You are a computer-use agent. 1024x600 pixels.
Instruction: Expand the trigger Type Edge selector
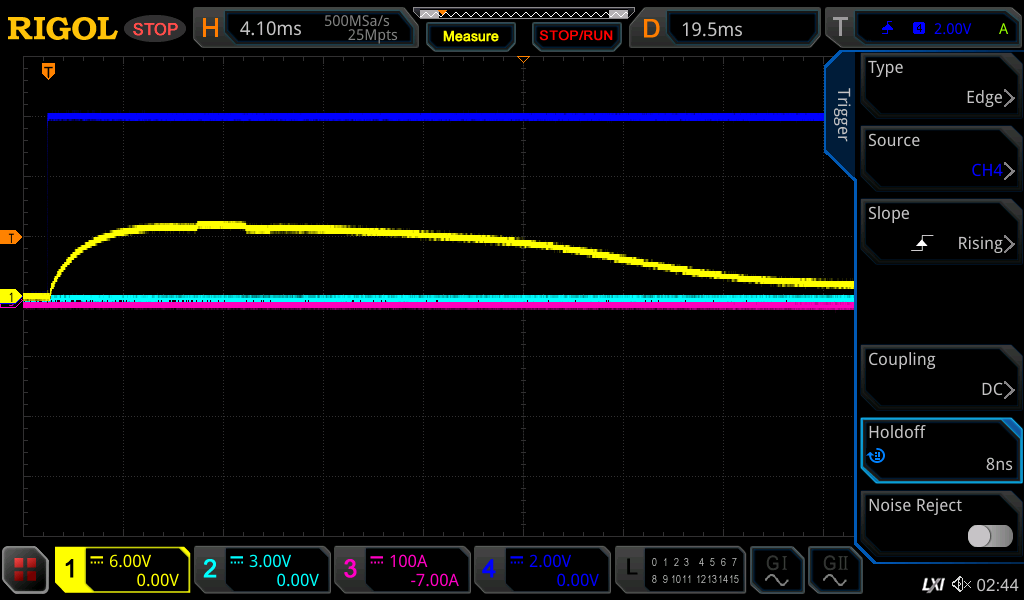pyautogui.click(x=940, y=83)
